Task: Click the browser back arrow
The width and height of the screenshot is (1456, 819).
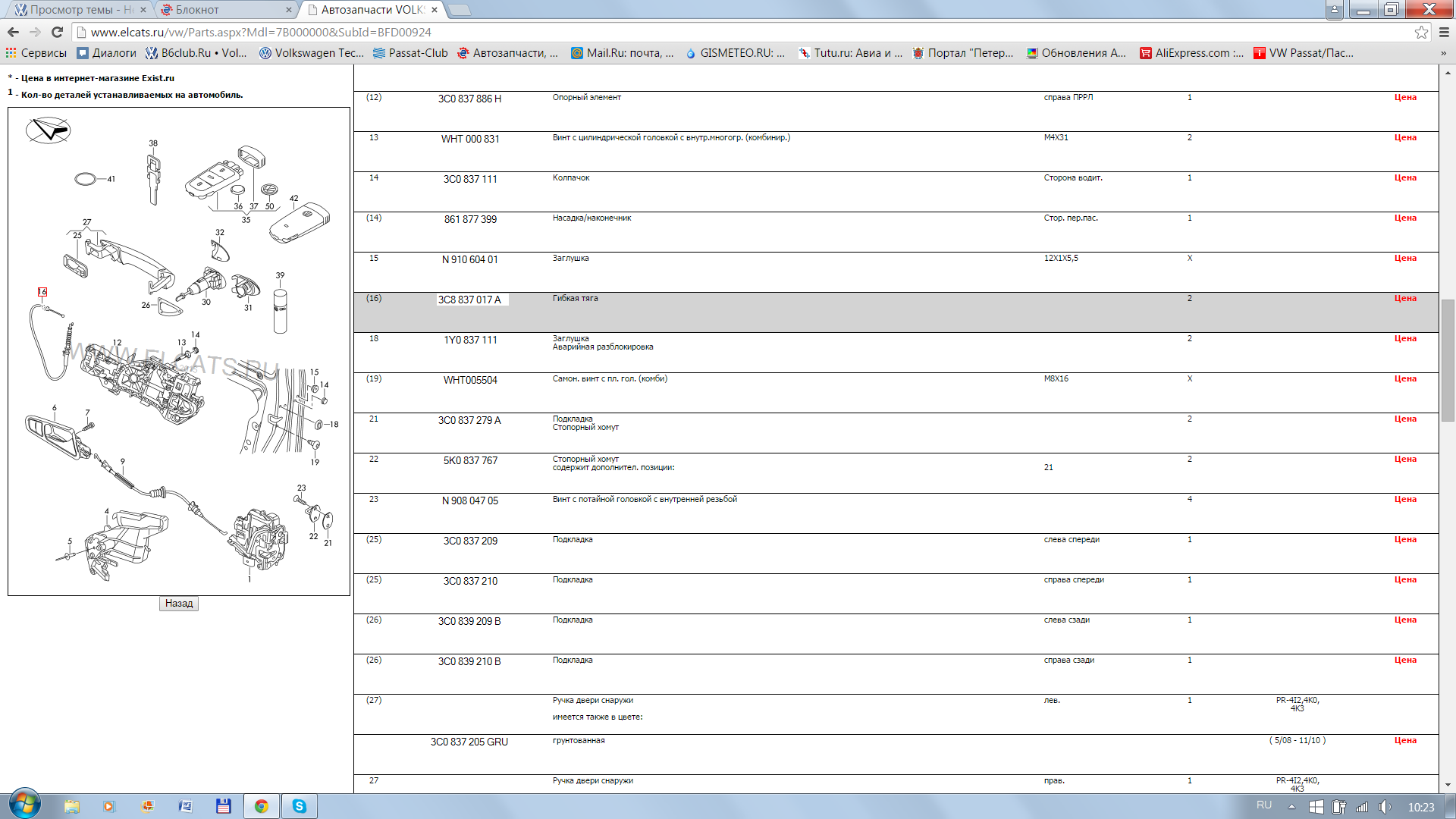Action: point(13,32)
